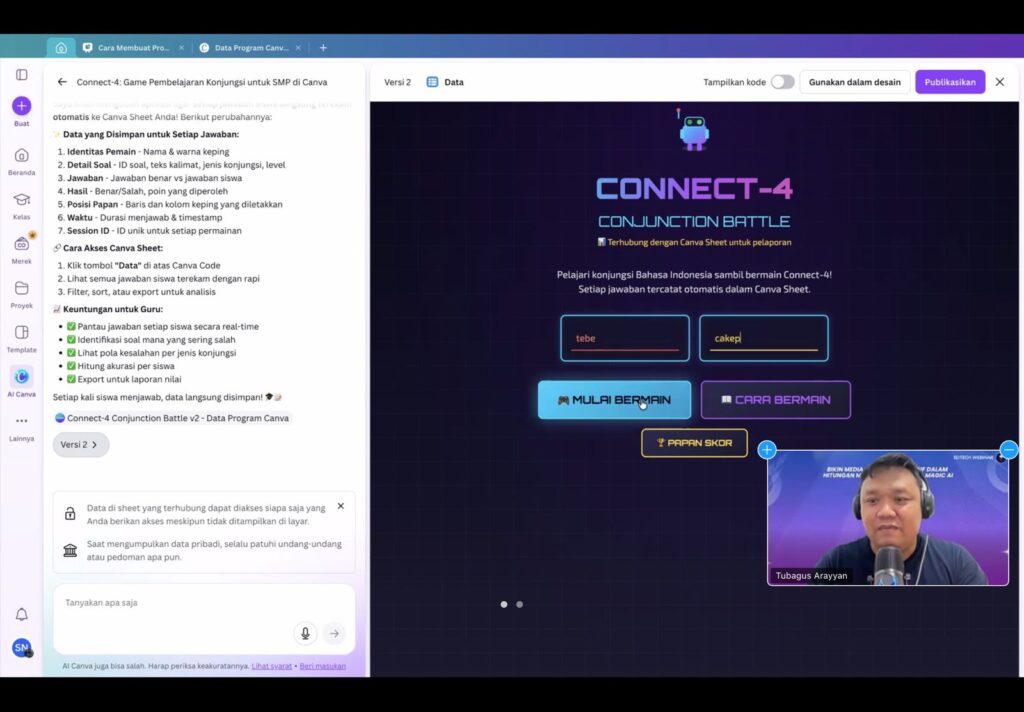The image size is (1024, 712).
Task: Open Template section in sidebar
Action: (x=21, y=333)
